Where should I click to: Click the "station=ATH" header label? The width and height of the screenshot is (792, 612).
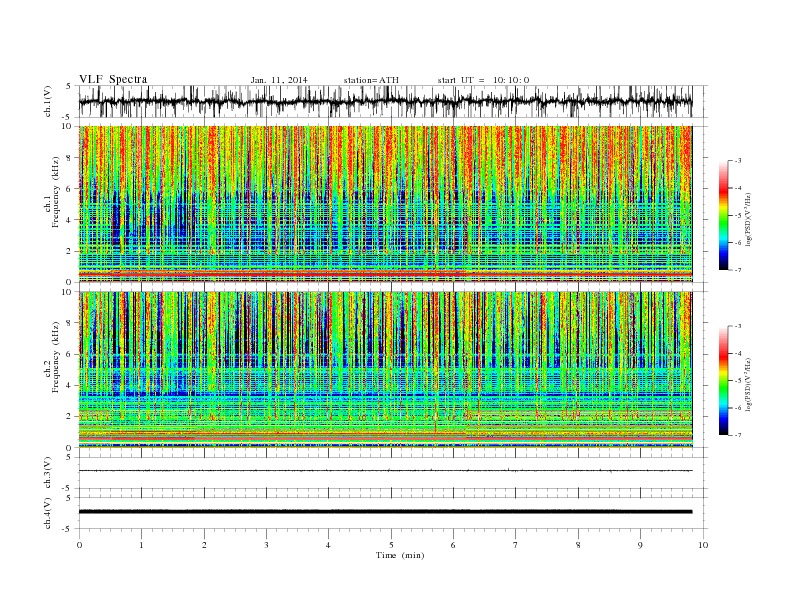[371, 80]
